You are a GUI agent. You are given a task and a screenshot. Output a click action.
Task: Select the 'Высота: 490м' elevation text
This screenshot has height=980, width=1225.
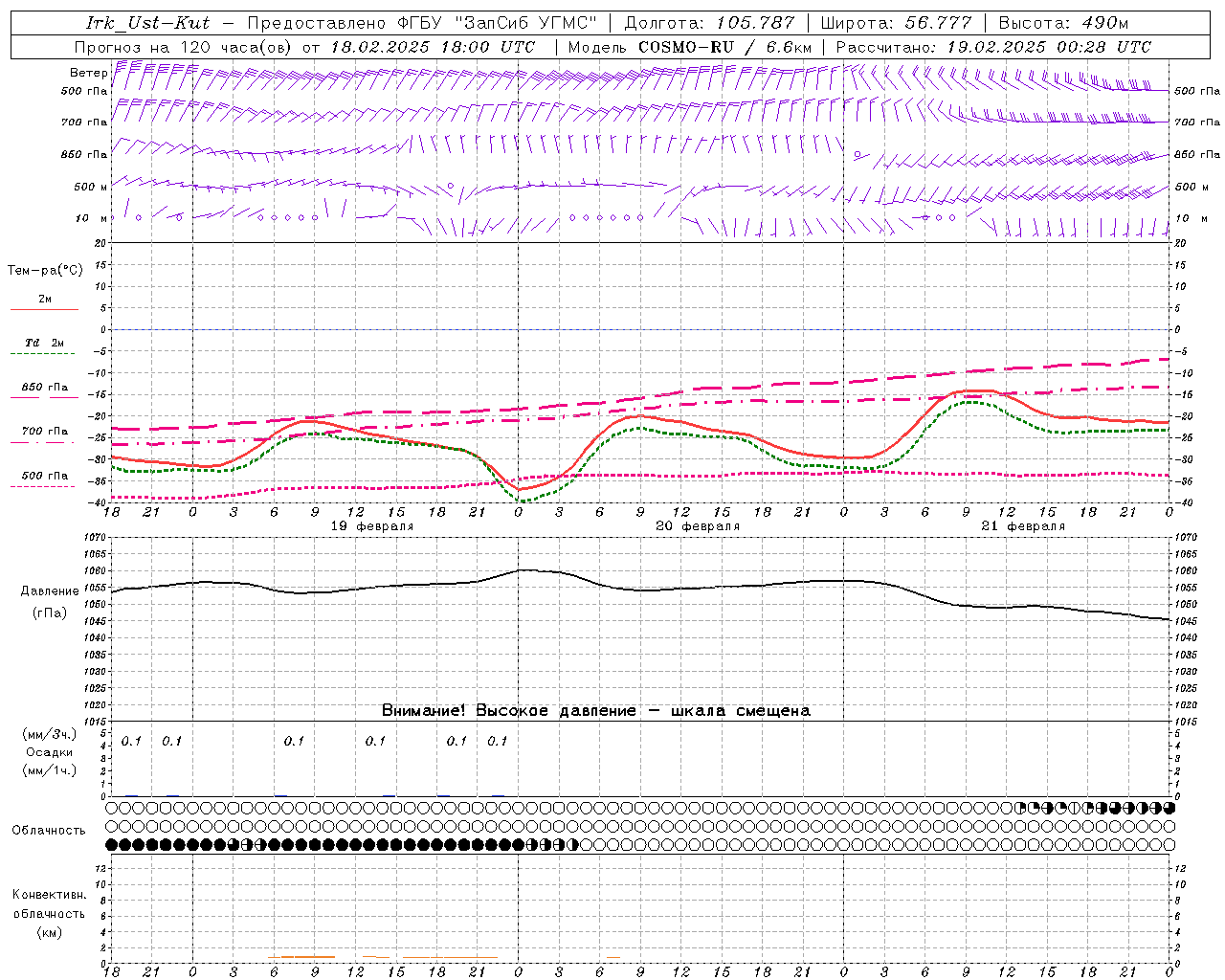[x=1063, y=23]
